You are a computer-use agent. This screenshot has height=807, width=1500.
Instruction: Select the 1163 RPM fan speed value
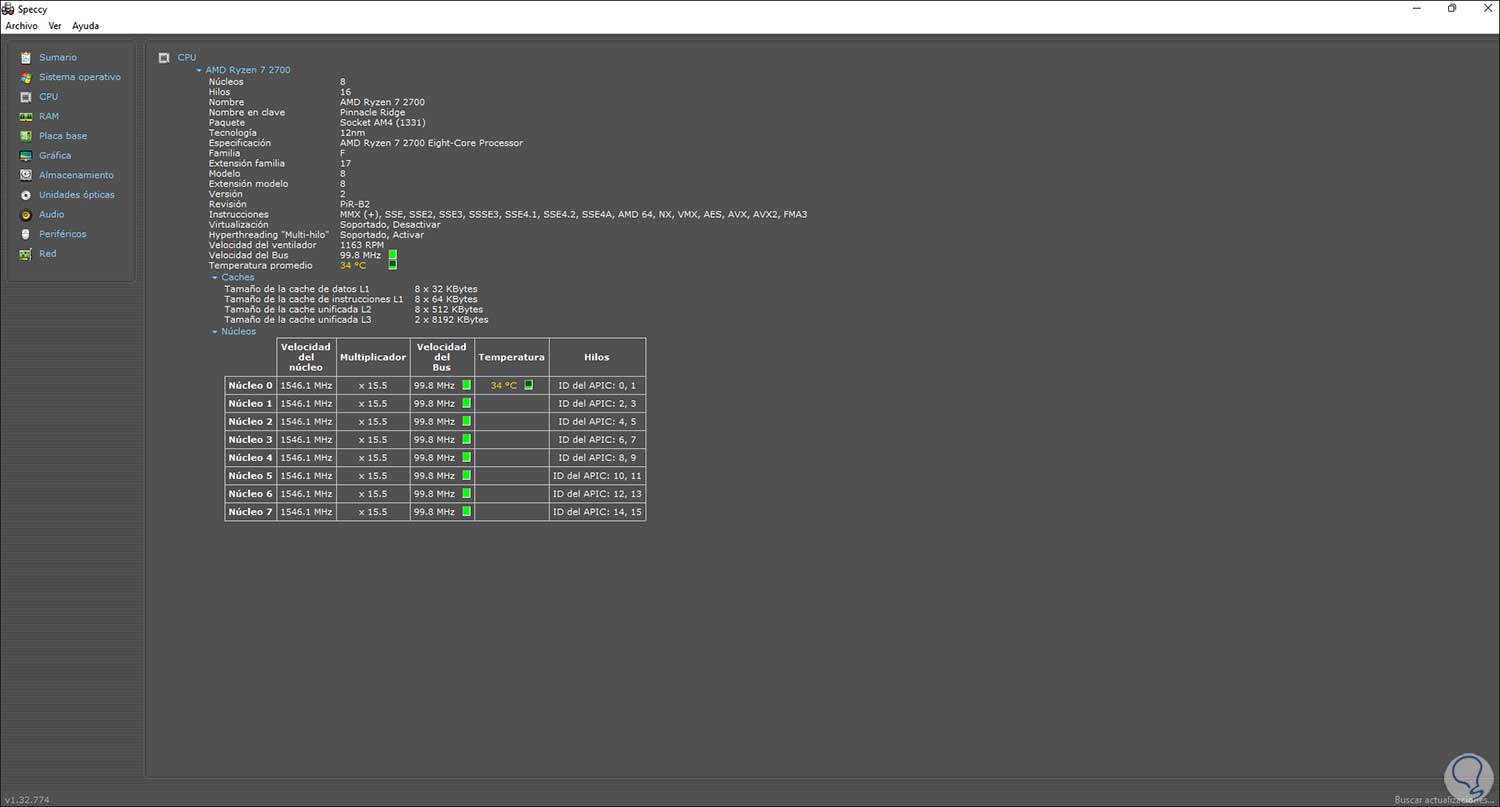tap(362, 245)
